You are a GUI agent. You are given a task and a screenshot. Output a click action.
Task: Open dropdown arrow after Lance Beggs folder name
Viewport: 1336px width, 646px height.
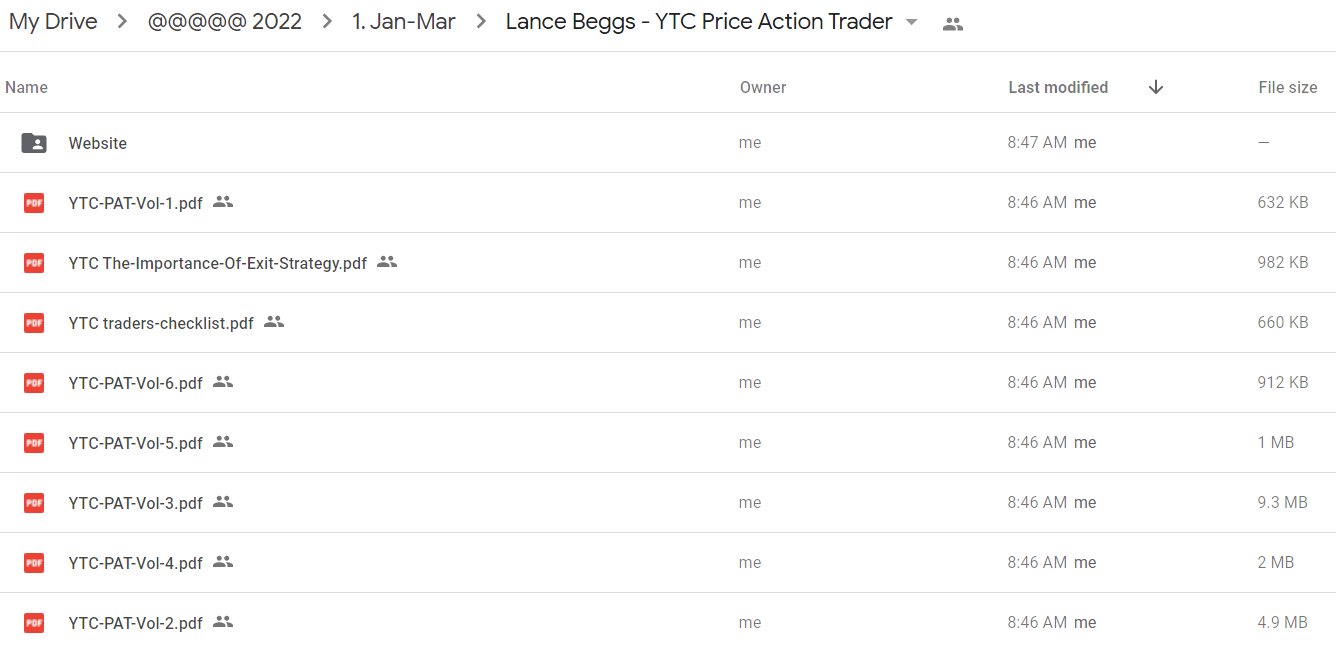911,23
